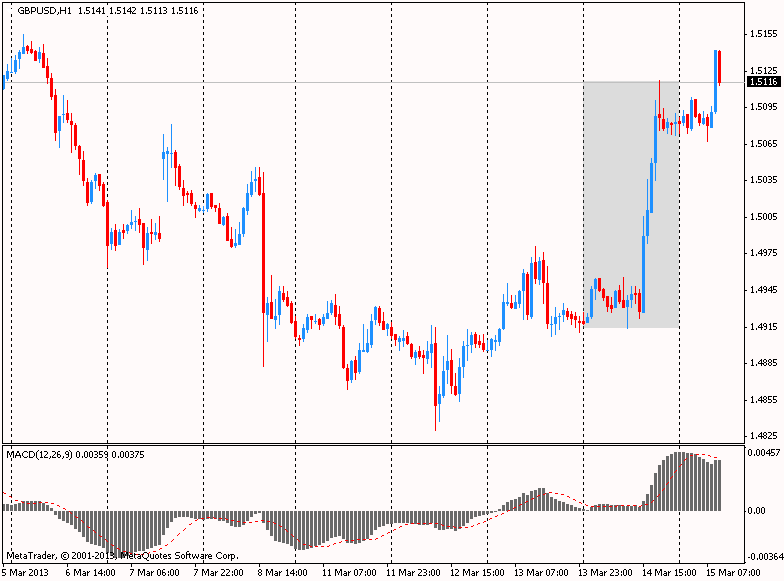784x581 pixels.
Task: Click the 1.4855 price axis label
Action: point(764,400)
